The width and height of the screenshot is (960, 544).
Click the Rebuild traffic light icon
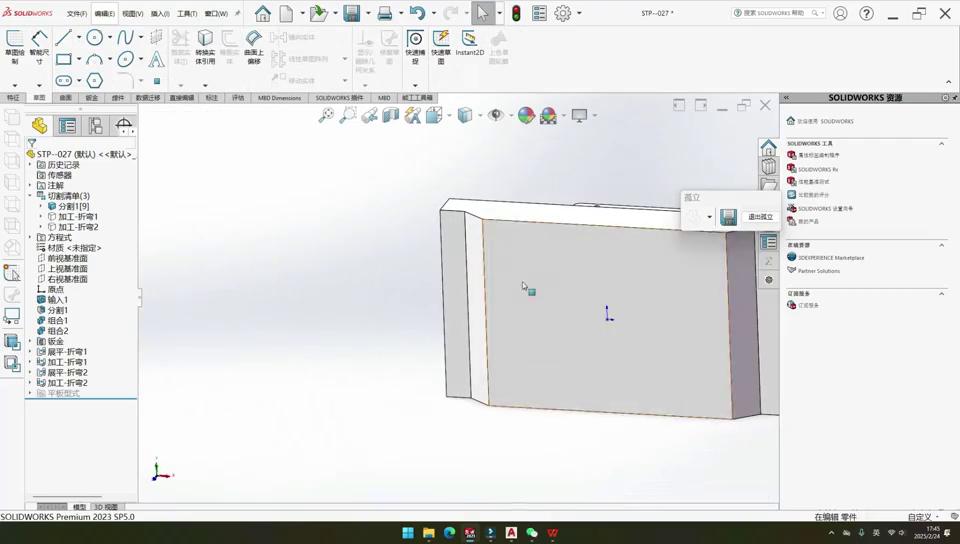pyautogui.click(x=516, y=14)
